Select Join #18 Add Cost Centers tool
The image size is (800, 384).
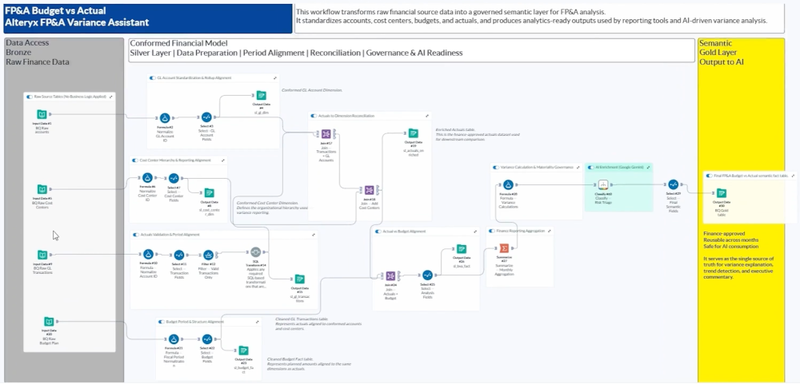(369, 190)
